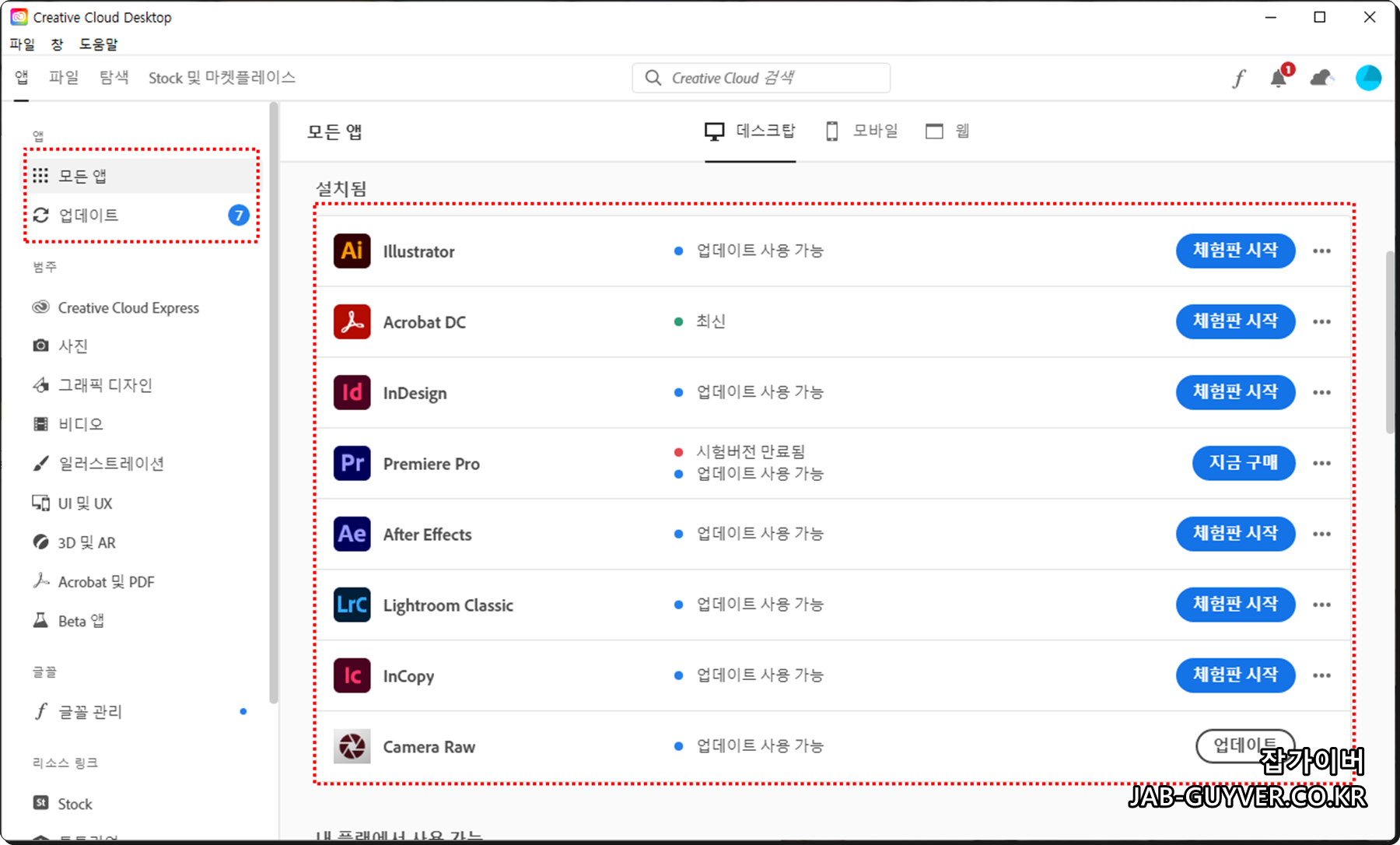Open the 창 menu
The height and width of the screenshot is (845, 1400).
tap(57, 44)
